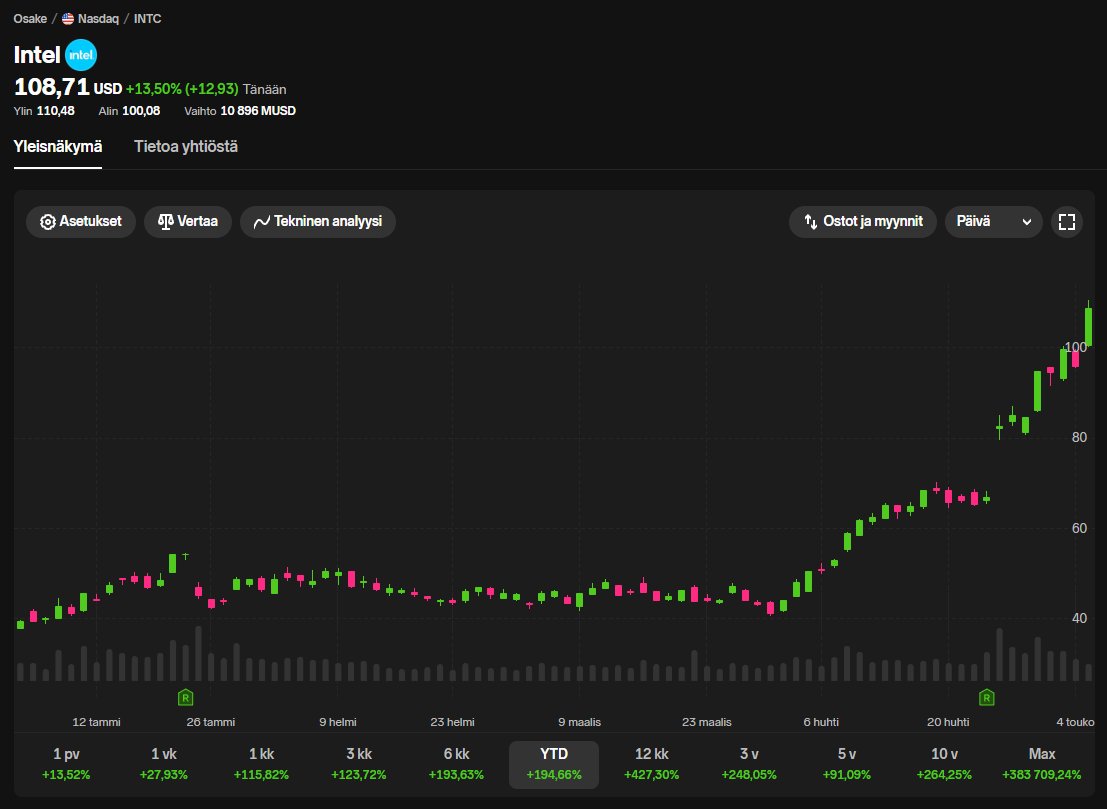
Task: Select the 3 kk time range
Action: [359, 764]
